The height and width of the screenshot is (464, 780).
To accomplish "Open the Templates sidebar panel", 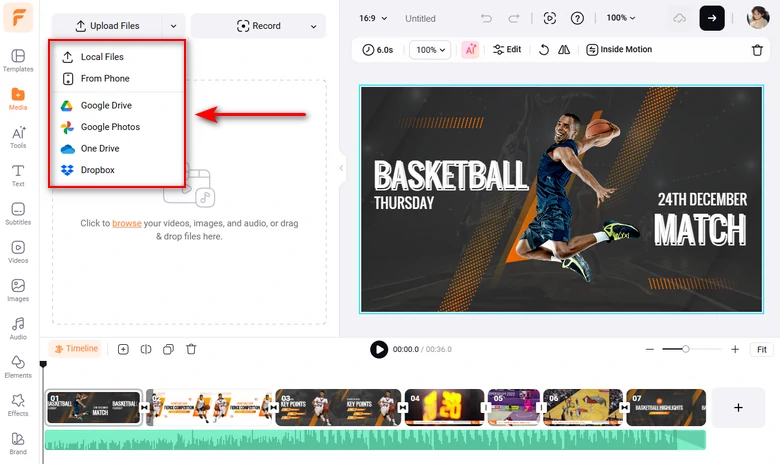I will click(x=18, y=60).
